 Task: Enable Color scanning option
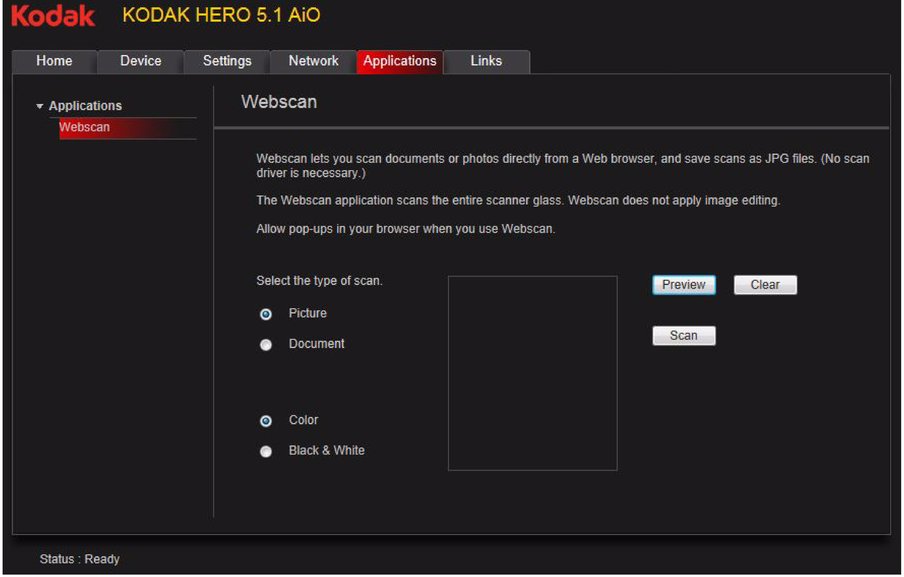pos(266,421)
